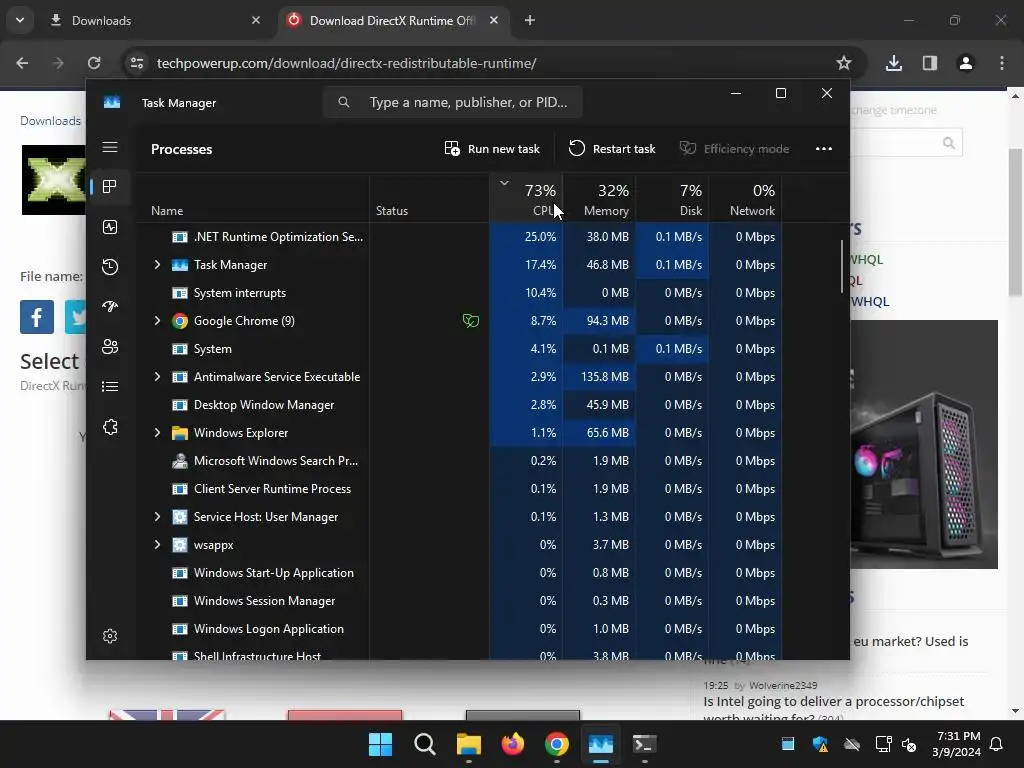Bookmark this page with star icon
This screenshot has width=1024, height=768.
pos(844,63)
